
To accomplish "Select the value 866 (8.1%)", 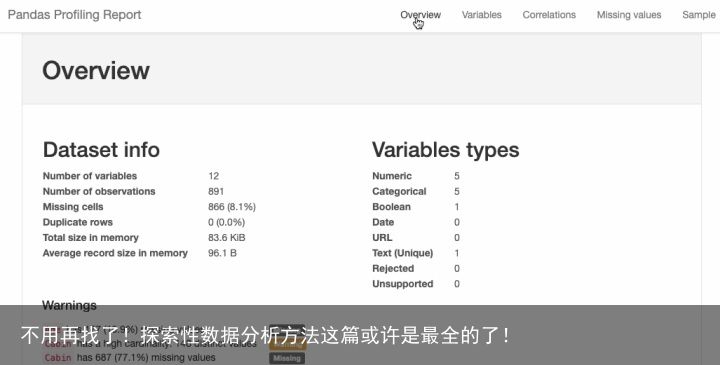I will (232, 207).
